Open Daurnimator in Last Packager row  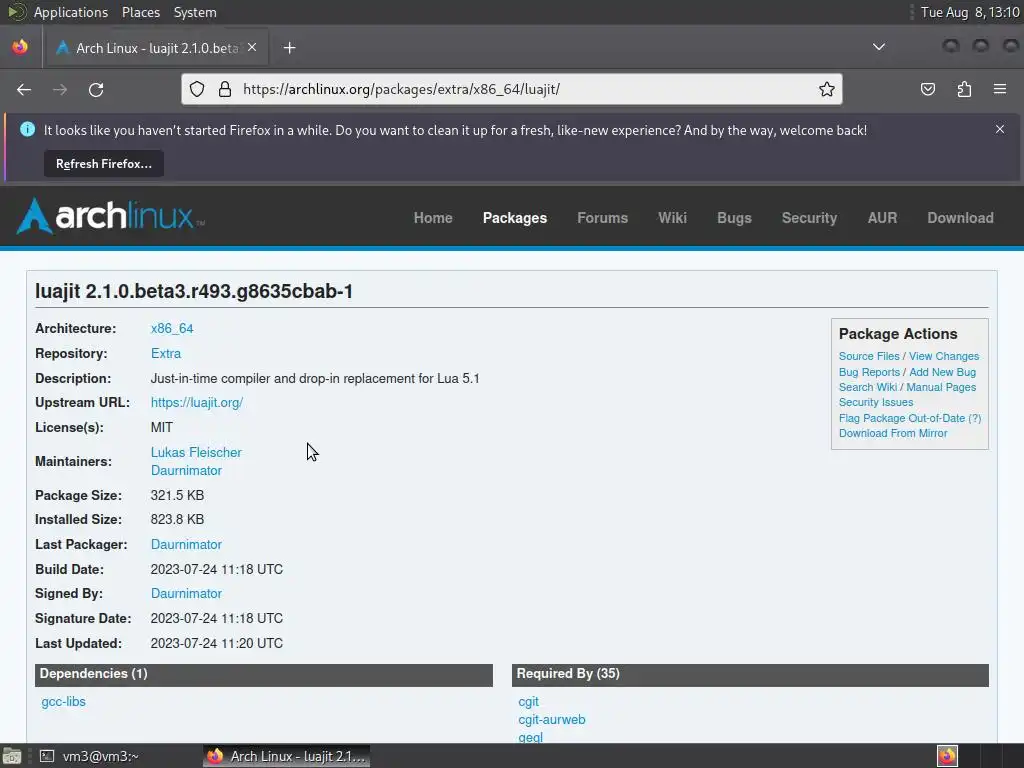pos(186,545)
